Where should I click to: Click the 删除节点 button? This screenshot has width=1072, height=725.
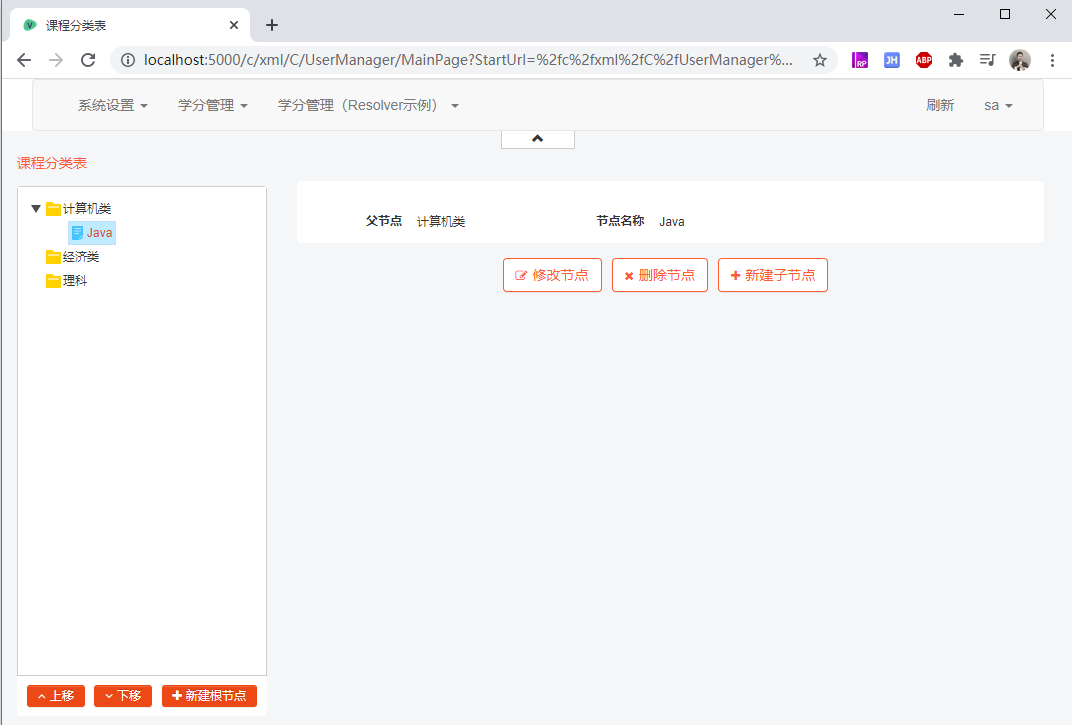pyautogui.click(x=659, y=274)
